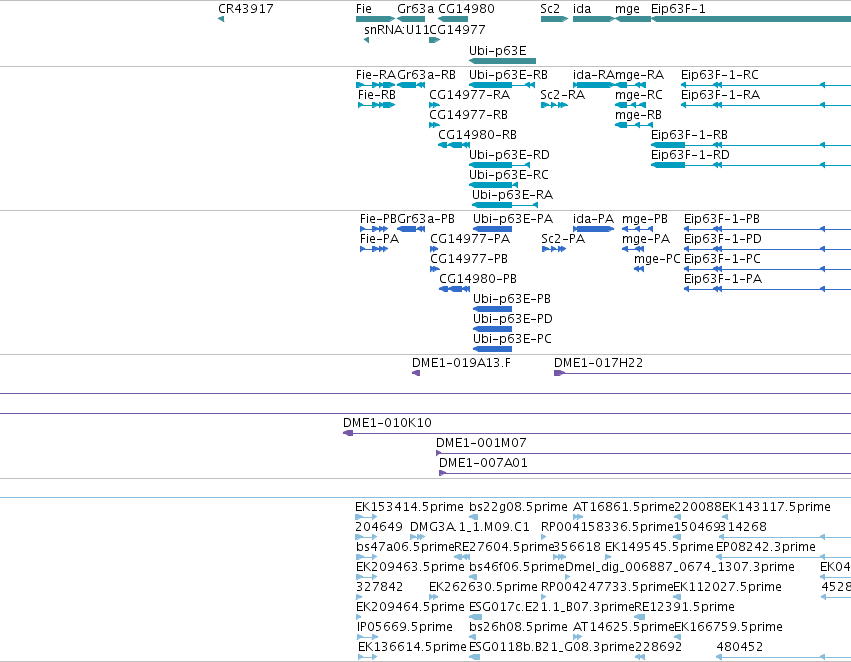This screenshot has width=851, height=662.
Task: Click the CG14980-PB protein glyph
Action: [x=454, y=289]
